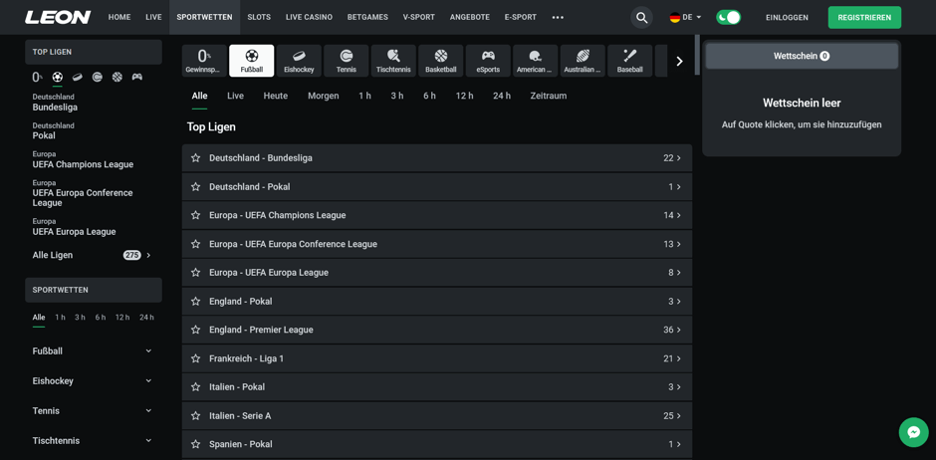Go to the LEON logo homepage
The height and width of the screenshot is (460, 936).
pyautogui.click(x=58, y=17)
